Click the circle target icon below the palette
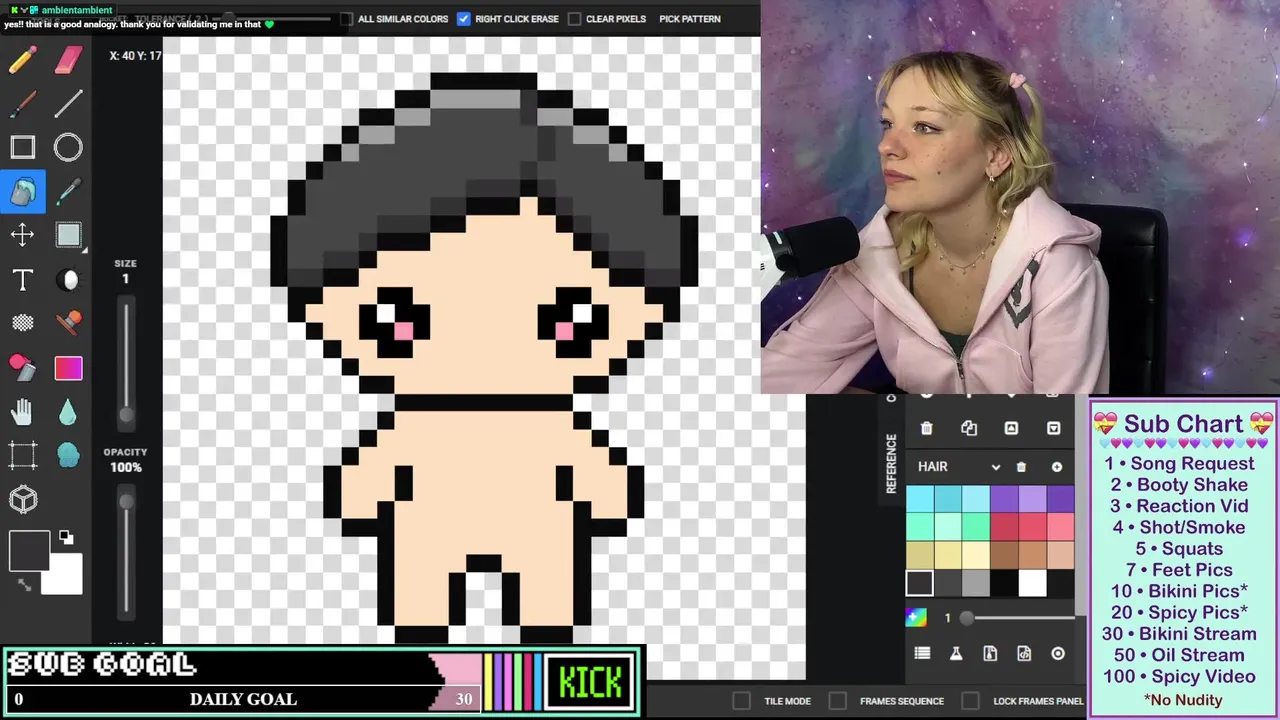 pos(1058,654)
